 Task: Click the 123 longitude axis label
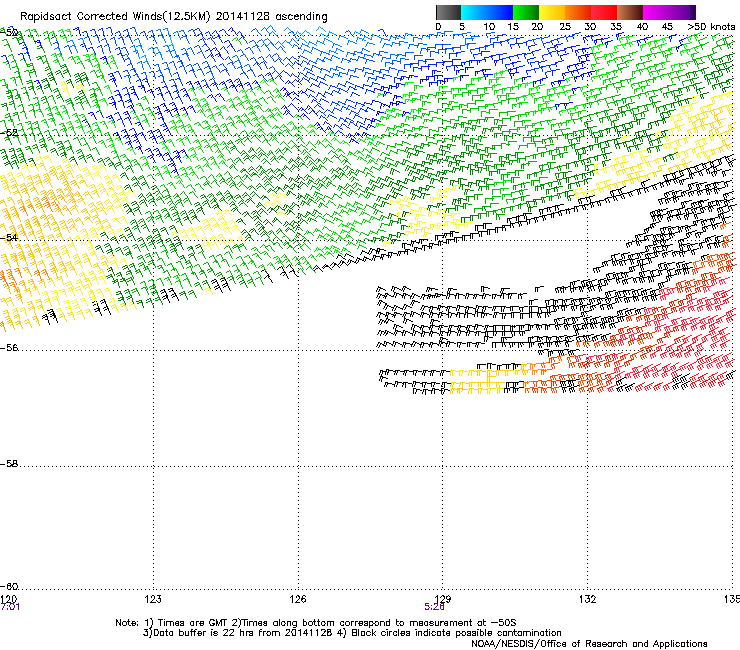click(x=153, y=599)
